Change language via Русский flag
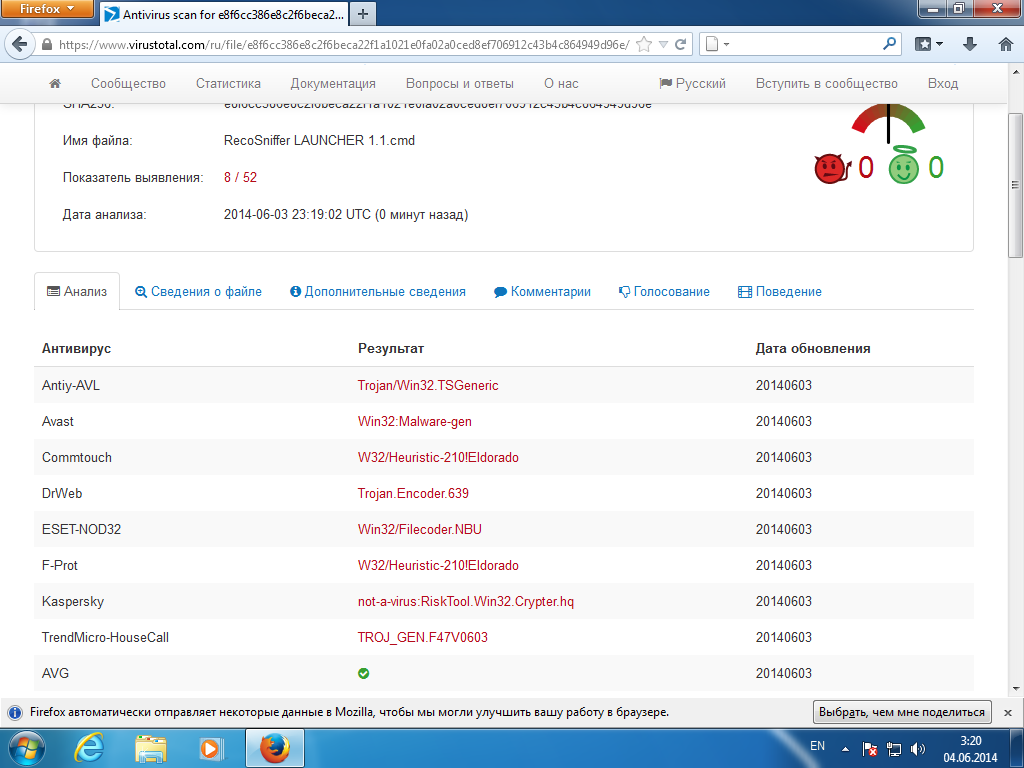Image resolution: width=1024 pixels, height=768 pixels. 692,84
